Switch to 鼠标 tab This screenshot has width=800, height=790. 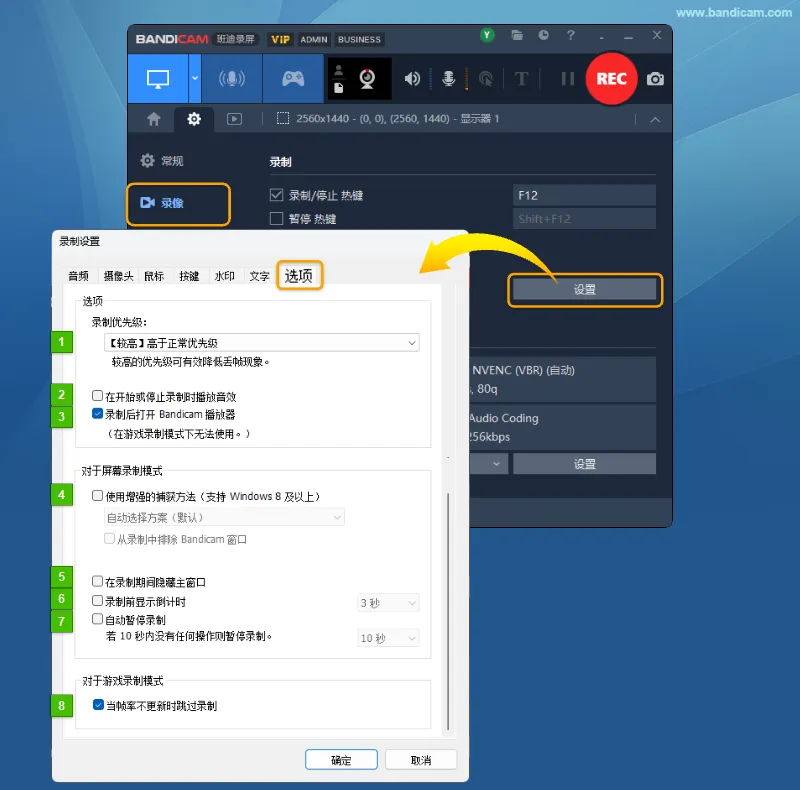pyautogui.click(x=154, y=276)
